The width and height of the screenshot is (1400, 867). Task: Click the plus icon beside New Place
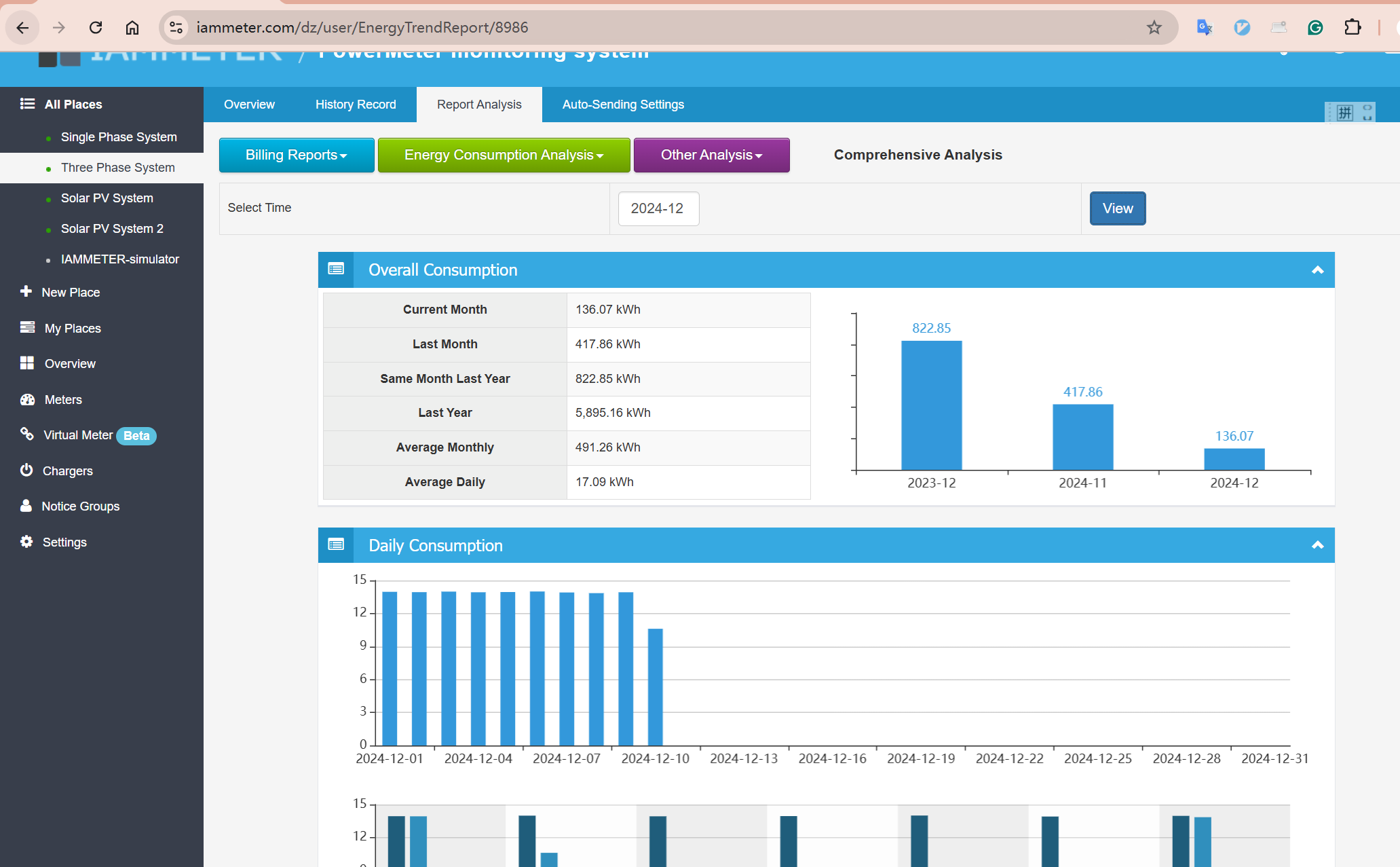tap(26, 291)
